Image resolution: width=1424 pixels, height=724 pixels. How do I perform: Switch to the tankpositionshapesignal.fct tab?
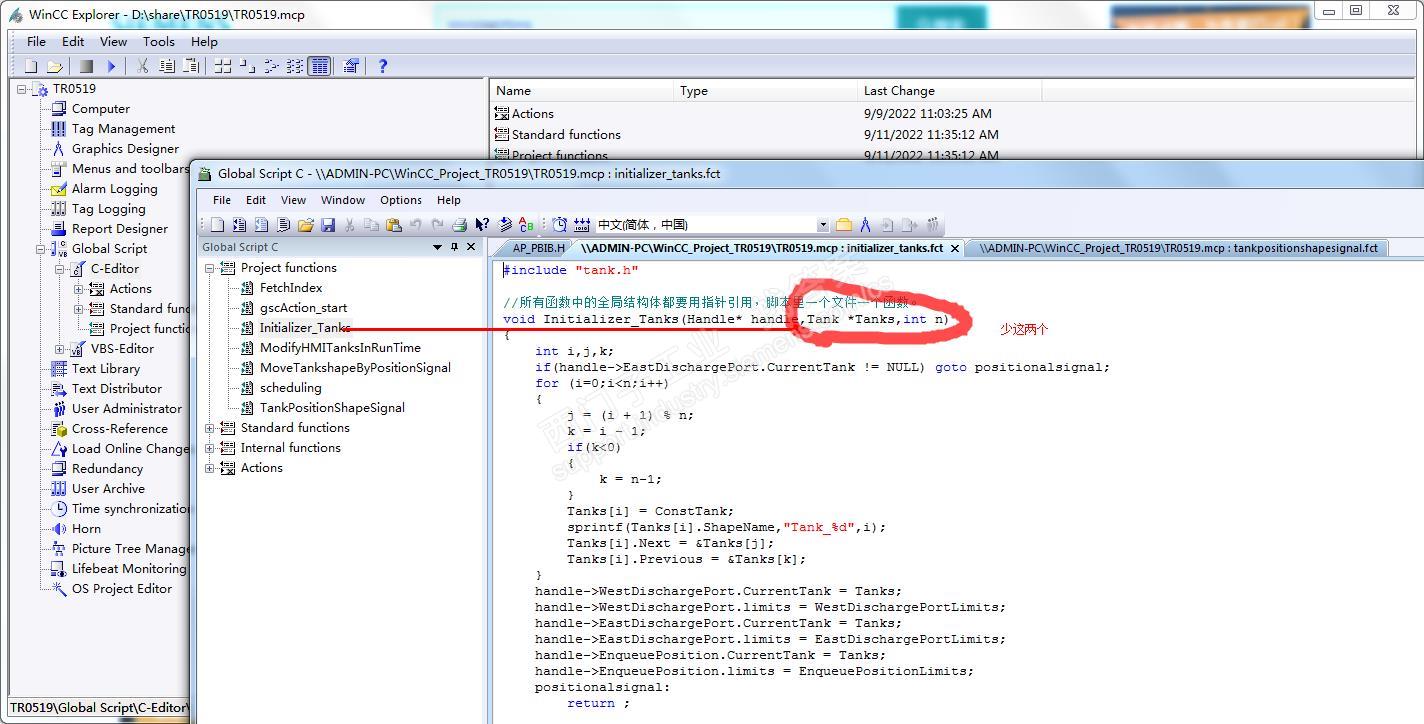pos(1178,248)
